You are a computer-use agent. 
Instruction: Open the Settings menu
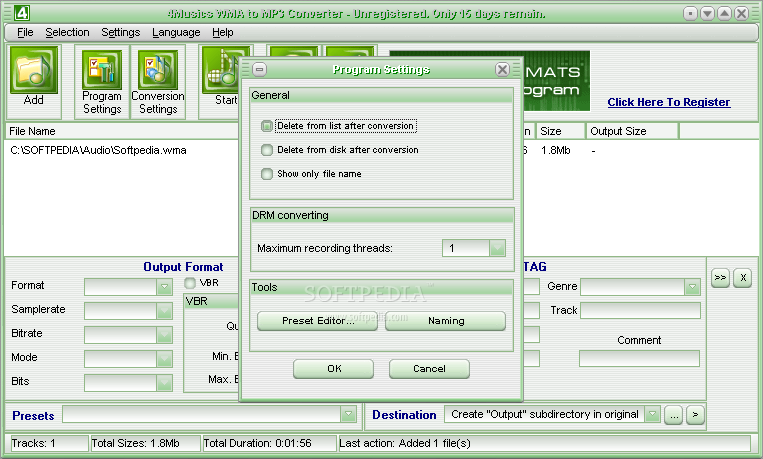pos(121,32)
